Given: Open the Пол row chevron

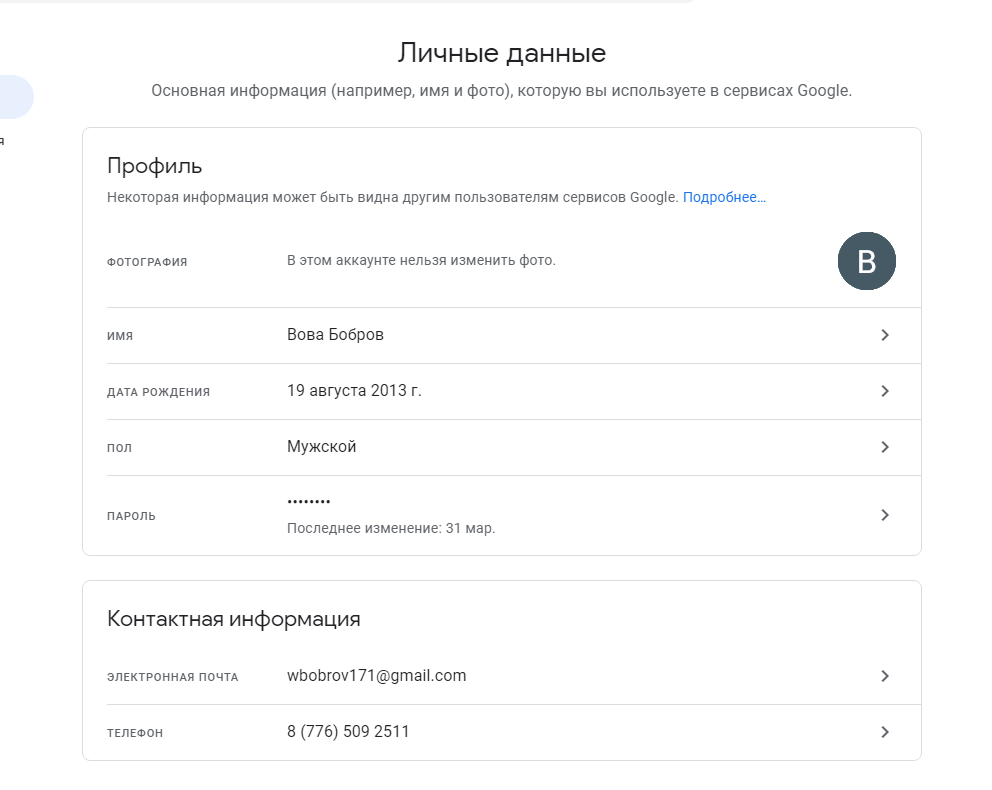Looking at the screenshot, I should point(885,447).
